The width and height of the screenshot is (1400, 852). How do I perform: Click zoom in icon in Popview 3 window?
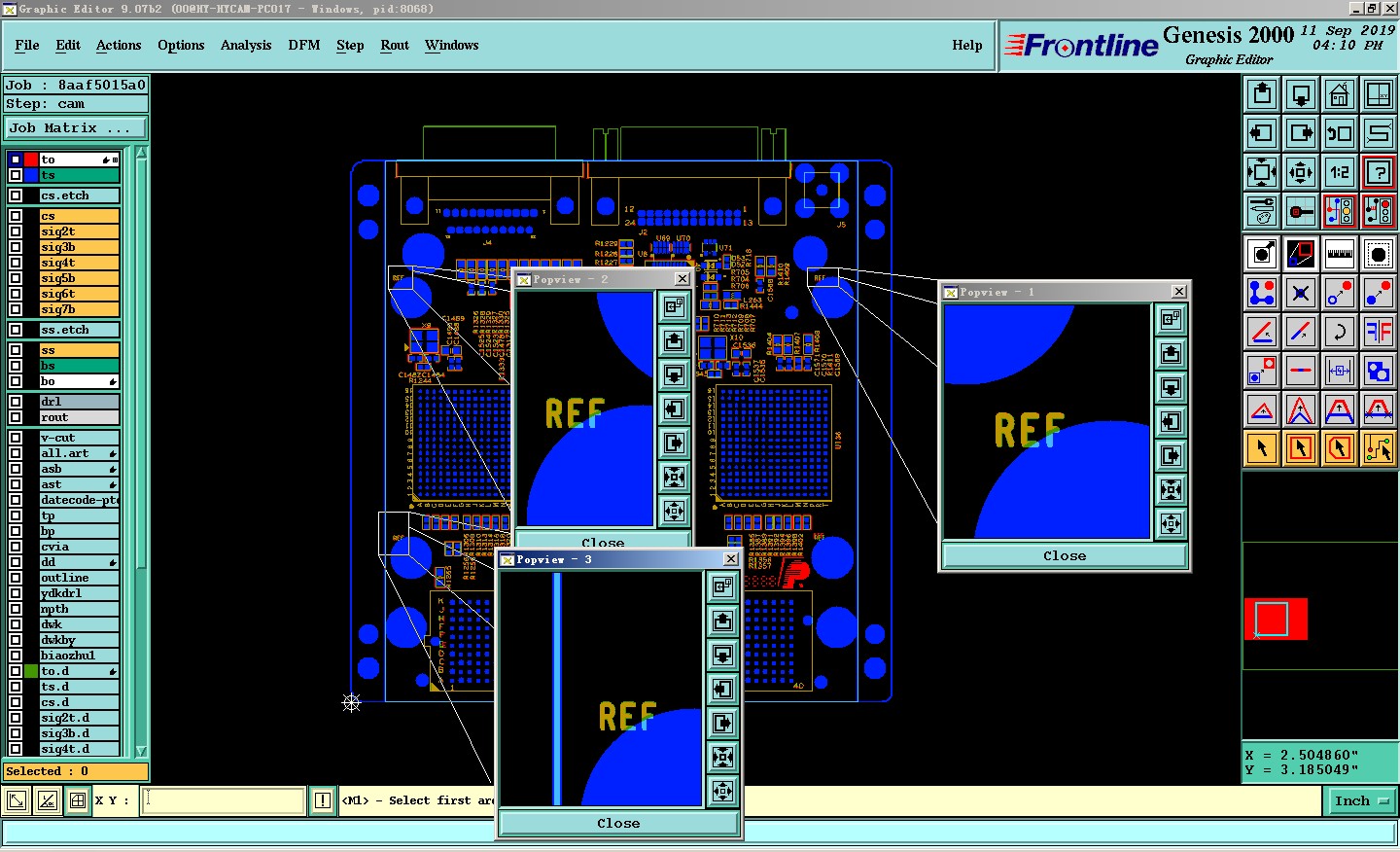point(722,757)
